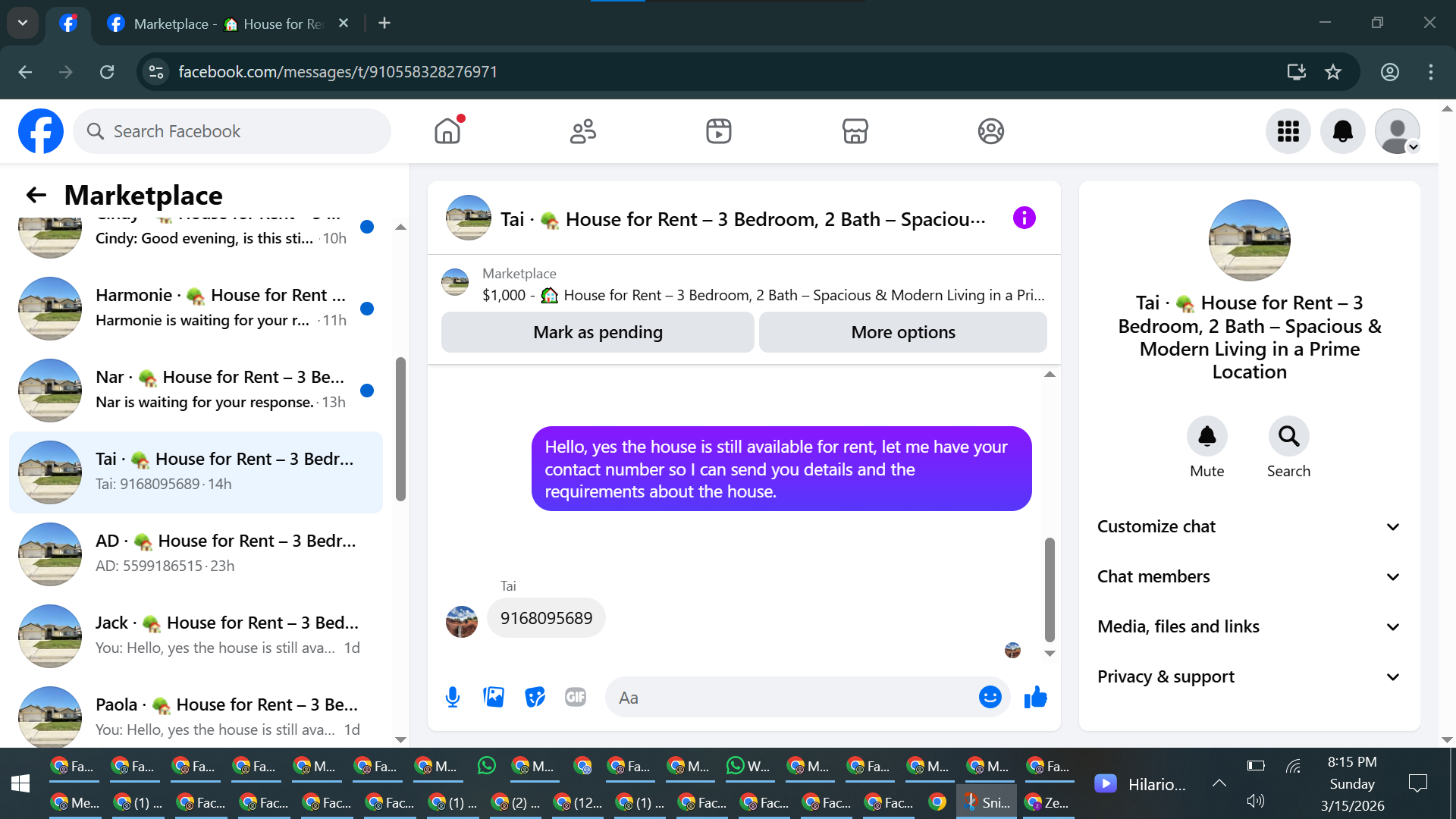The width and height of the screenshot is (1456, 819).
Task: Click the Facebook logo
Action: [41, 131]
